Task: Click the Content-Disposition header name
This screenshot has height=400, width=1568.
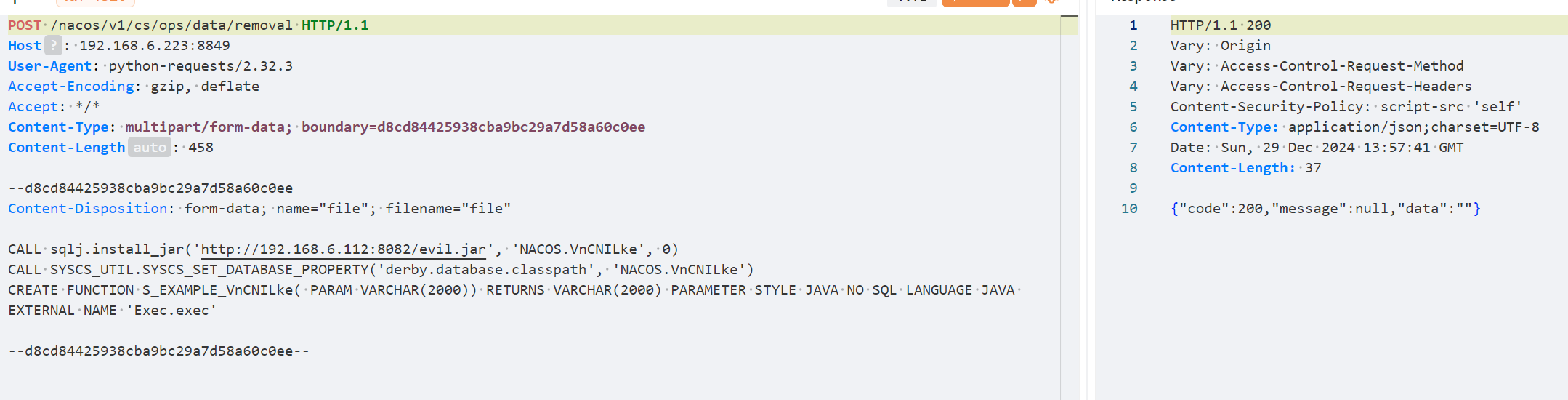Action: [88, 208]
